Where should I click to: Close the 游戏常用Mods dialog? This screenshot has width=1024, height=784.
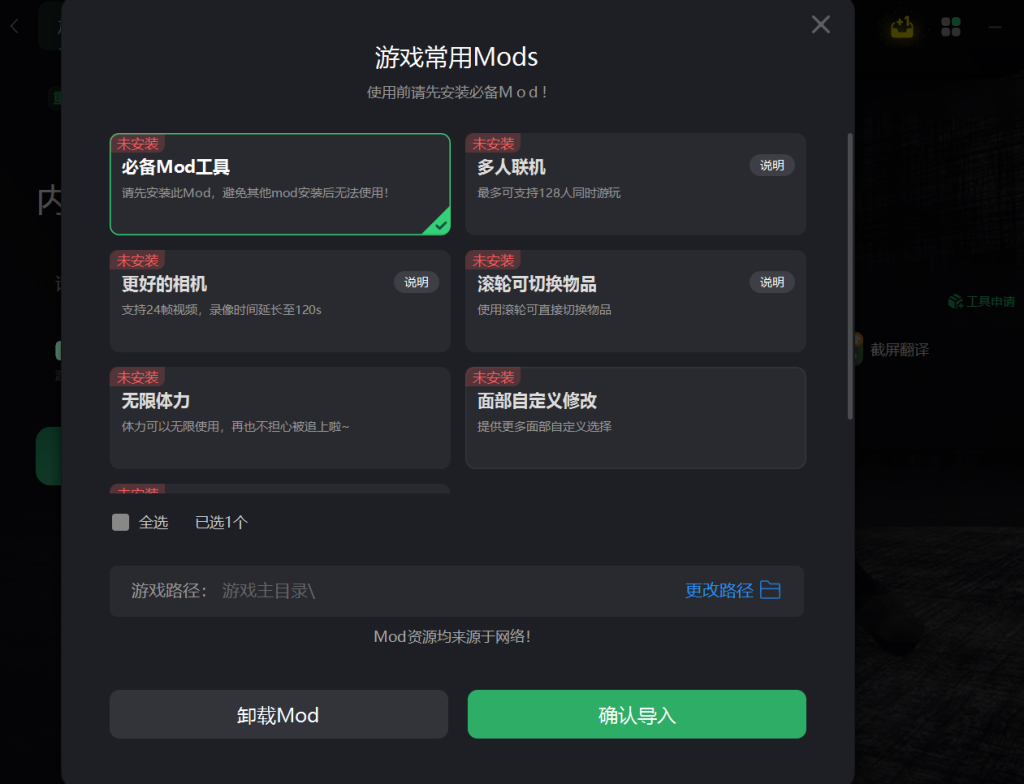820,25
